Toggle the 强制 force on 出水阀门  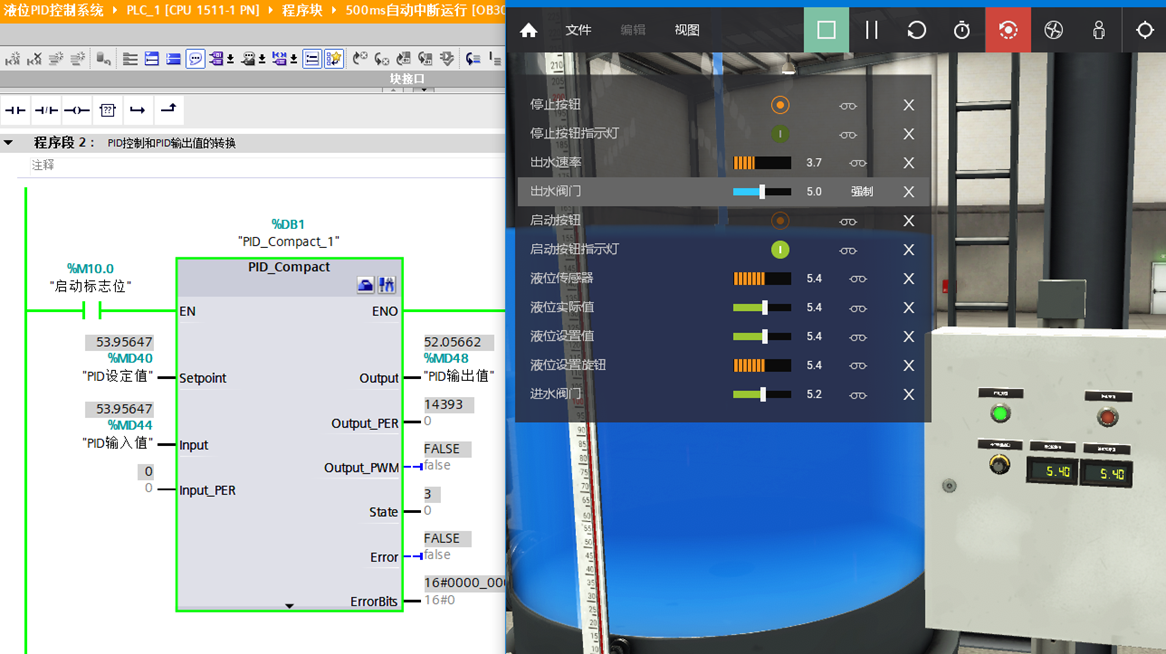pyautogui.click(x=861, y=192)
